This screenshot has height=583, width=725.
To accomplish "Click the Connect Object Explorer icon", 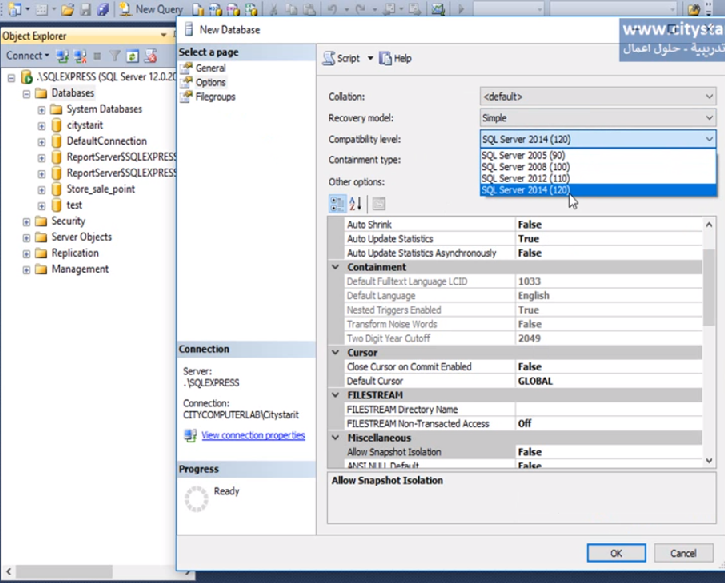I will (62, 56).
